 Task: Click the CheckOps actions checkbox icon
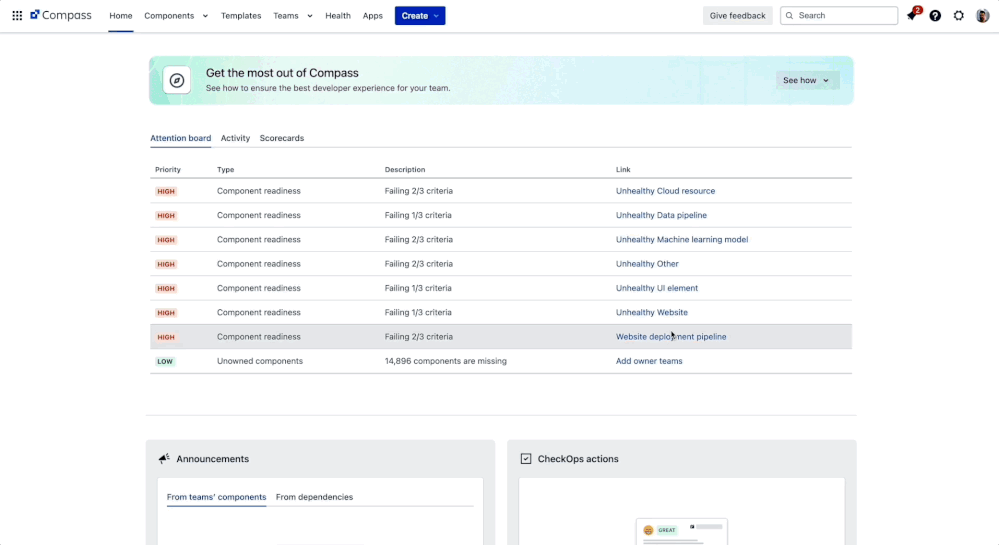526,459
